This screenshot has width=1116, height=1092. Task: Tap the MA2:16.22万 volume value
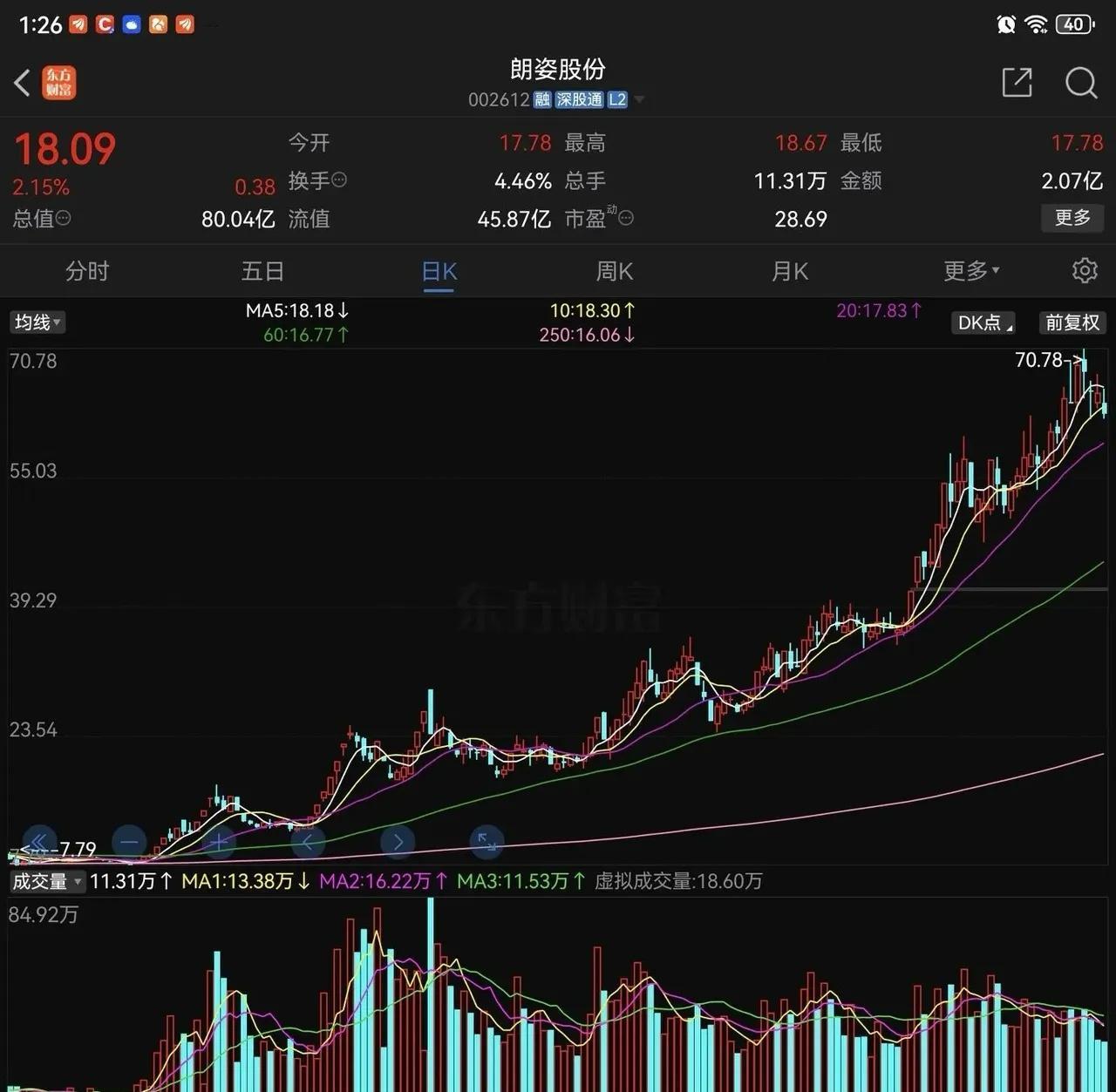[384, 881]
